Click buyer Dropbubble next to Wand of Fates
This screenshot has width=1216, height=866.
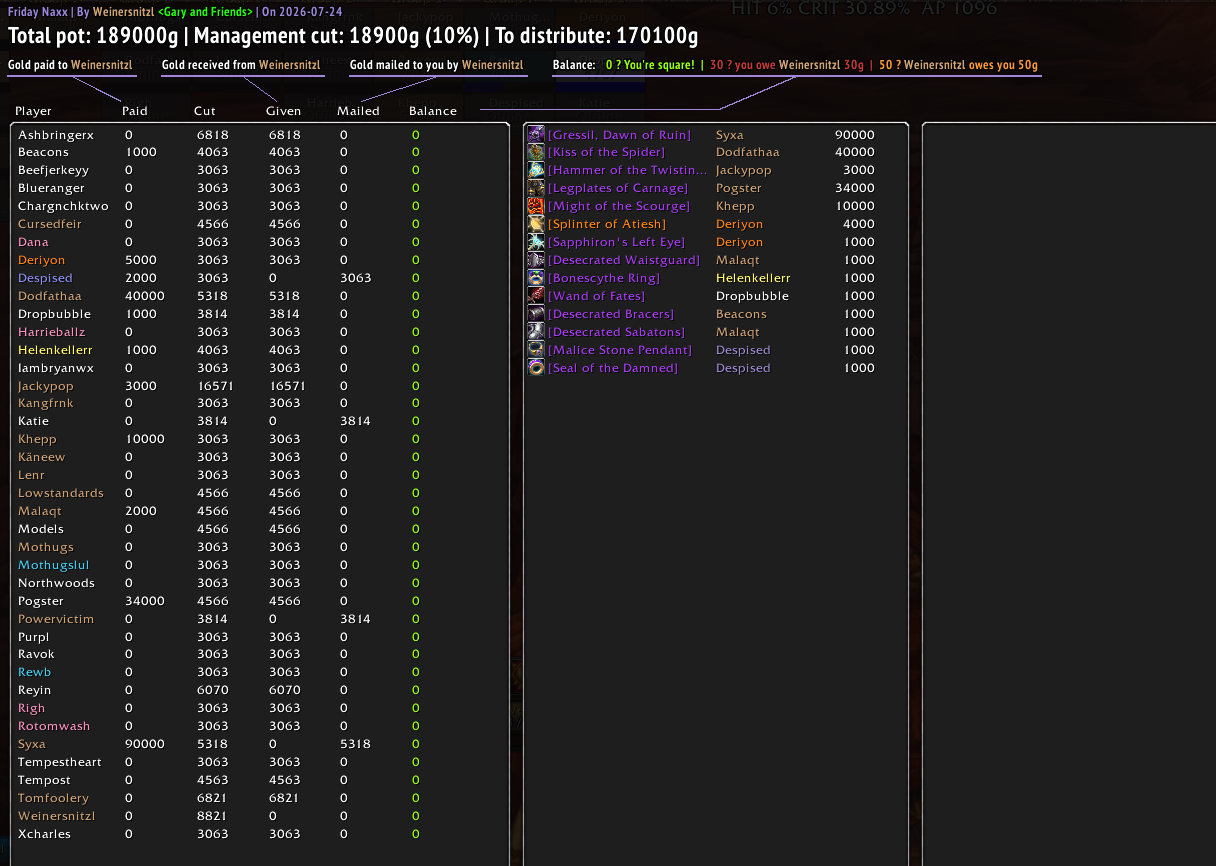752,297
